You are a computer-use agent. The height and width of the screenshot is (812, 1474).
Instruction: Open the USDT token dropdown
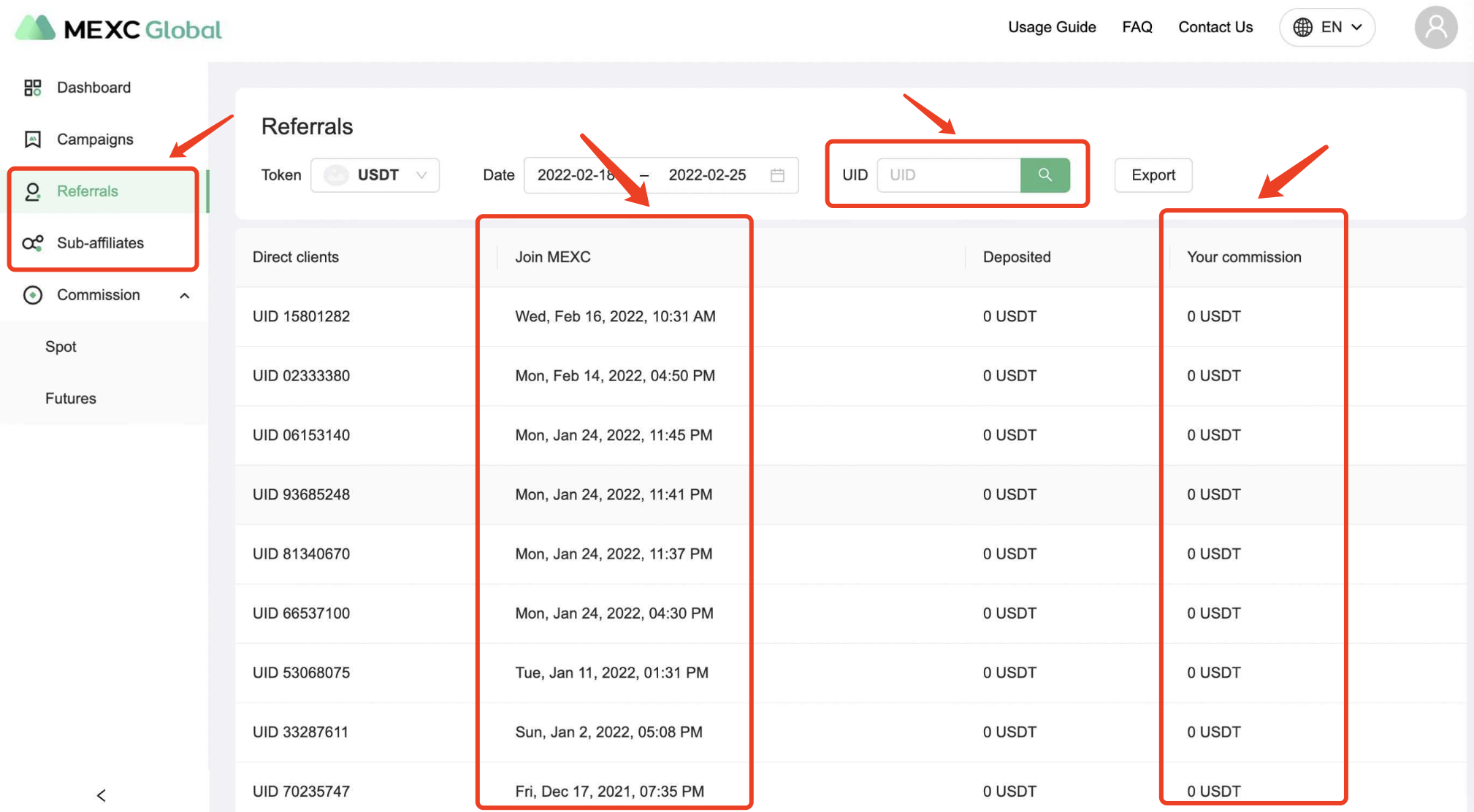click(x=375, y=175)
